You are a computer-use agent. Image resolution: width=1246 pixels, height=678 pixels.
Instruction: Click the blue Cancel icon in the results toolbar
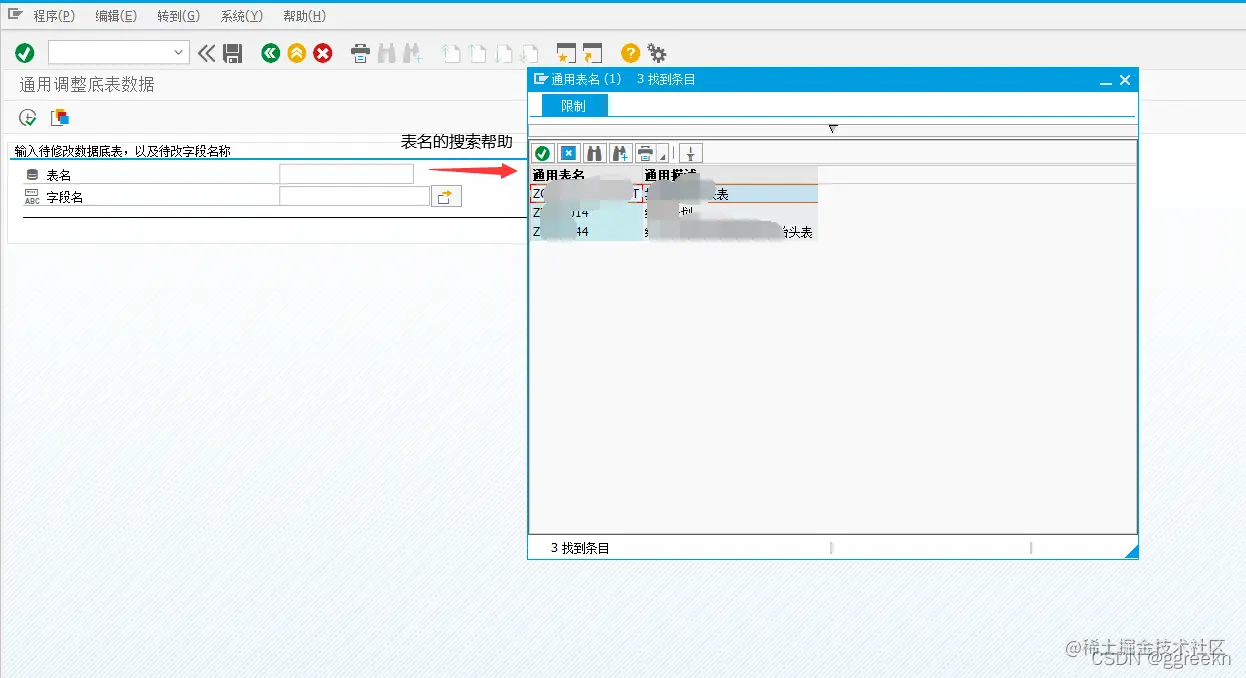568,153
